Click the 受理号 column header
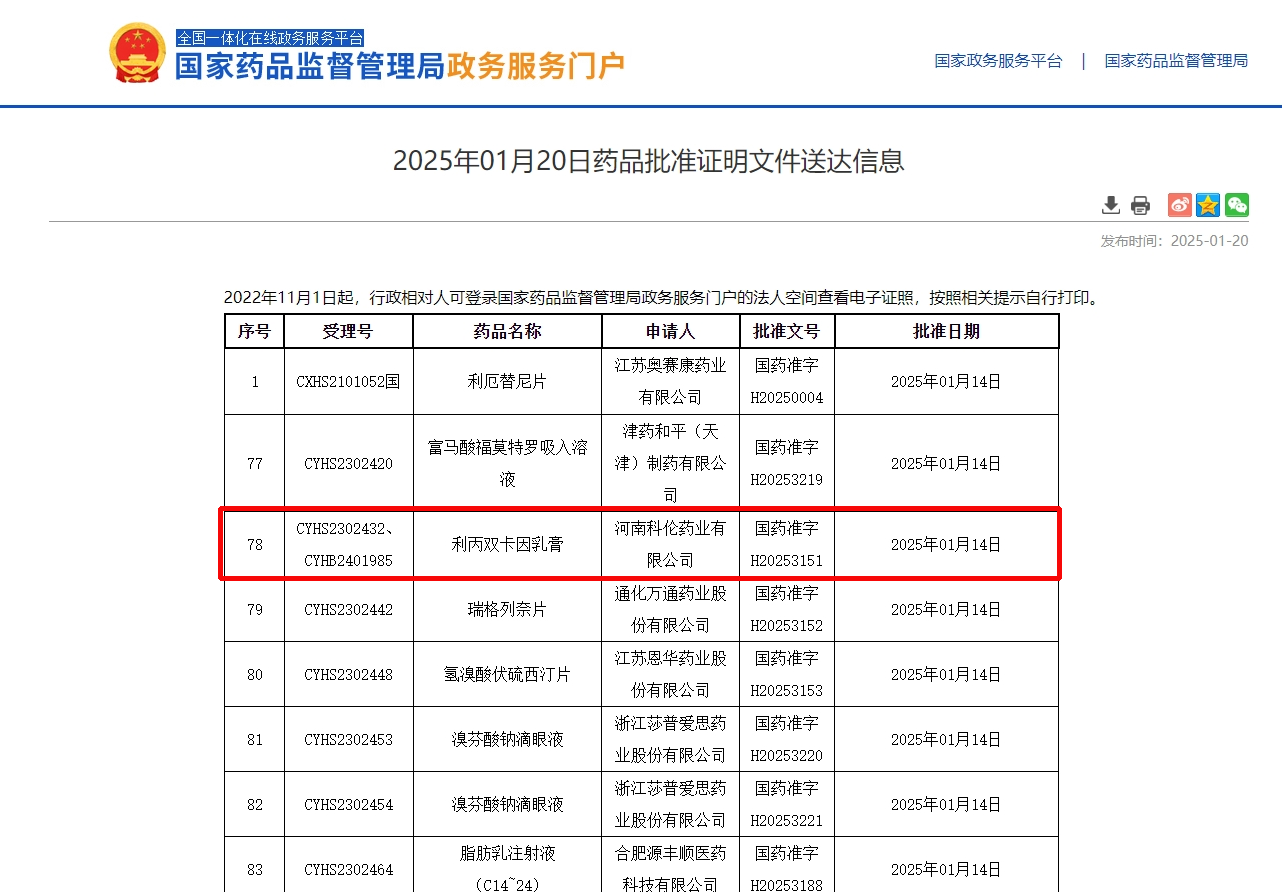Viewport: 1282px width, 892px height. pos(348,331)
